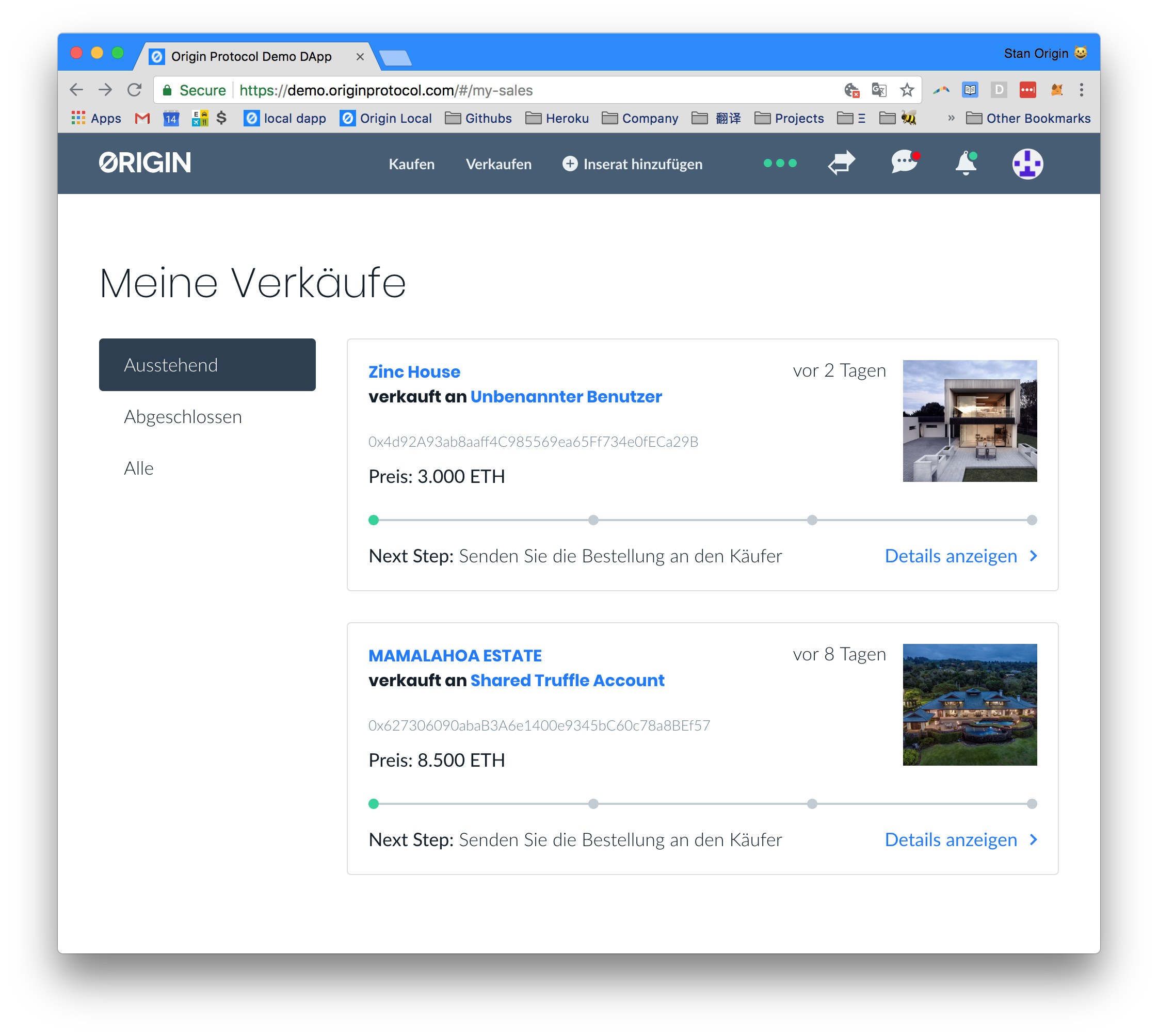Screen dimensions: 1158x1036
Task: Open the user profile avatar icon
Action: click(1027, 164)
